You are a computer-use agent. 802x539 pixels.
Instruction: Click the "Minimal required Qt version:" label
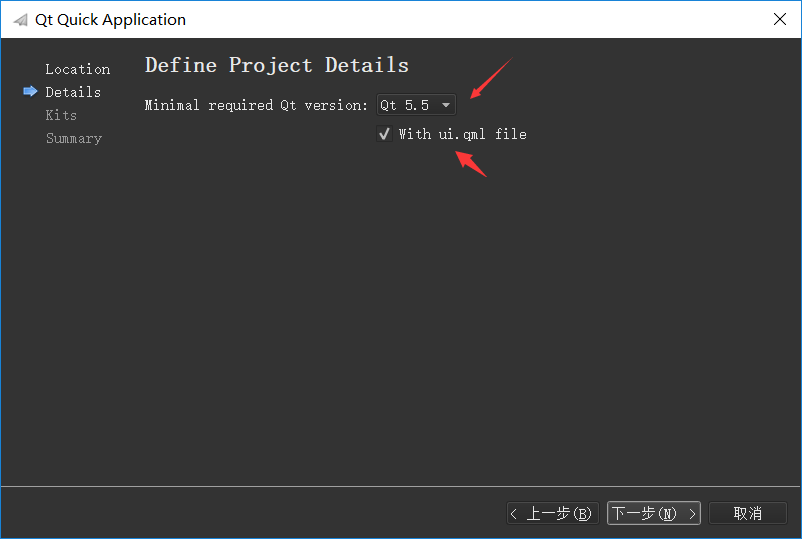click(256, 105)
